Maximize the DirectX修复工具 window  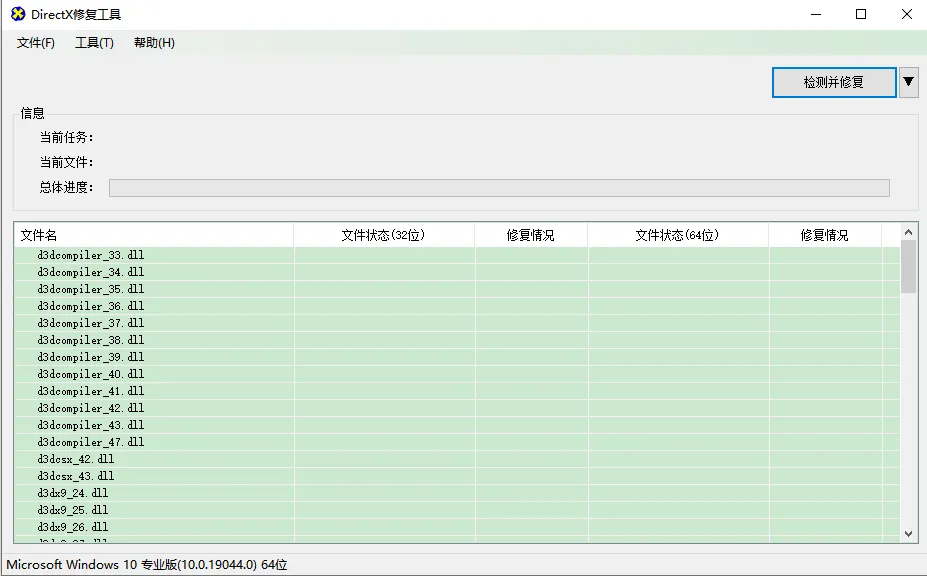[x=861, y=14]
